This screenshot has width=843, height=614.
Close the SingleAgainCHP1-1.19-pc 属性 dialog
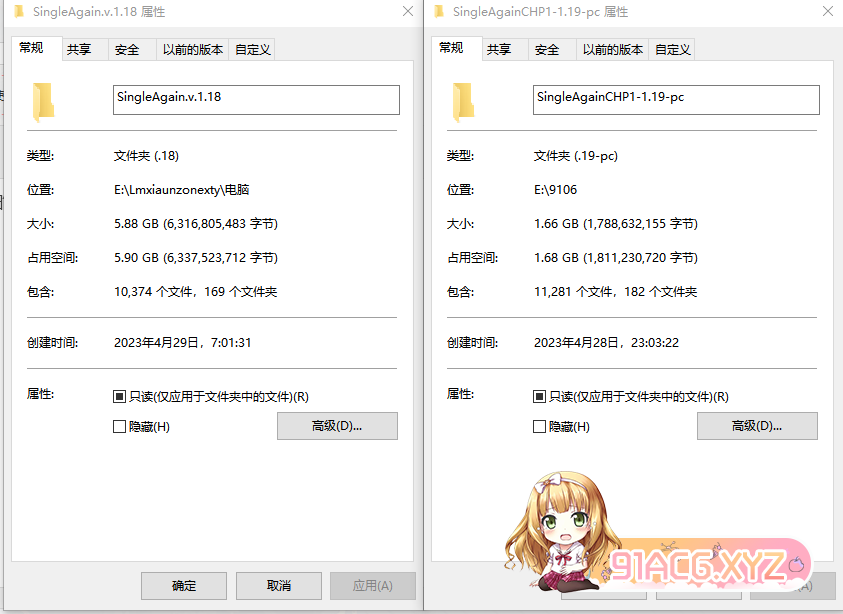(827, 12)
